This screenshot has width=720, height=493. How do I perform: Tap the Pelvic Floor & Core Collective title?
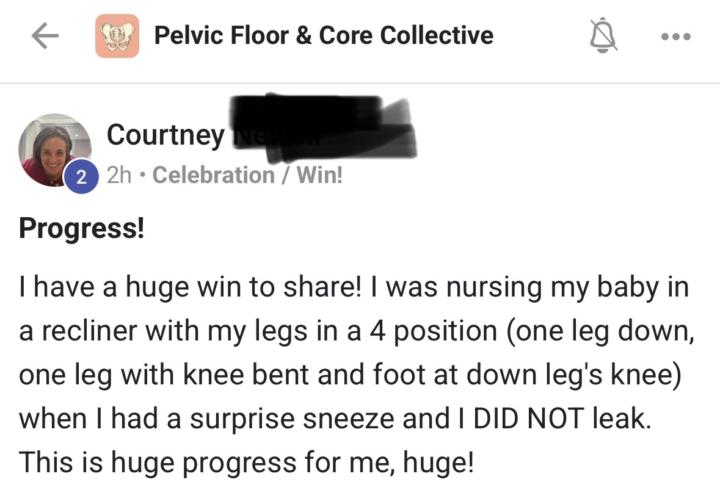(323, 36)
